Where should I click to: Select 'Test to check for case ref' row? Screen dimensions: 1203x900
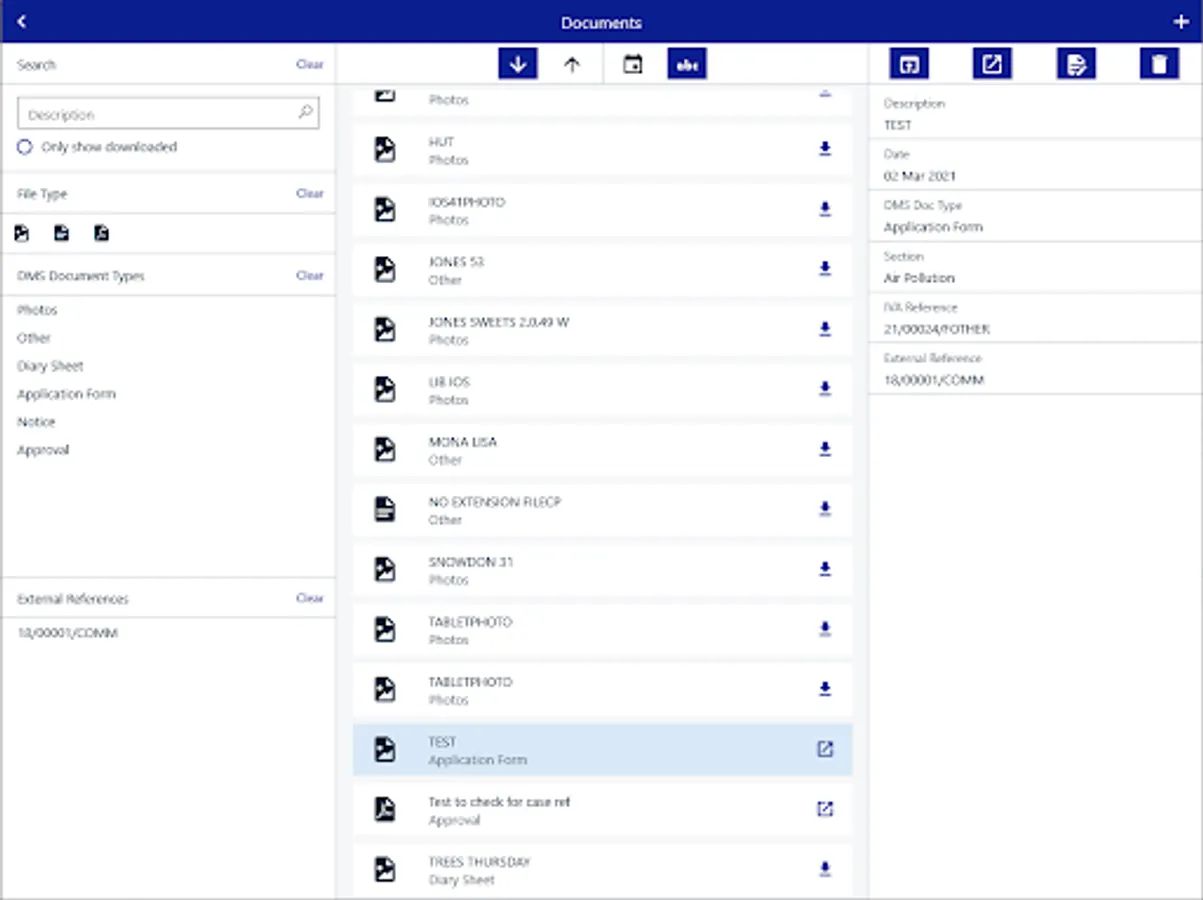[x=603, y=810]
